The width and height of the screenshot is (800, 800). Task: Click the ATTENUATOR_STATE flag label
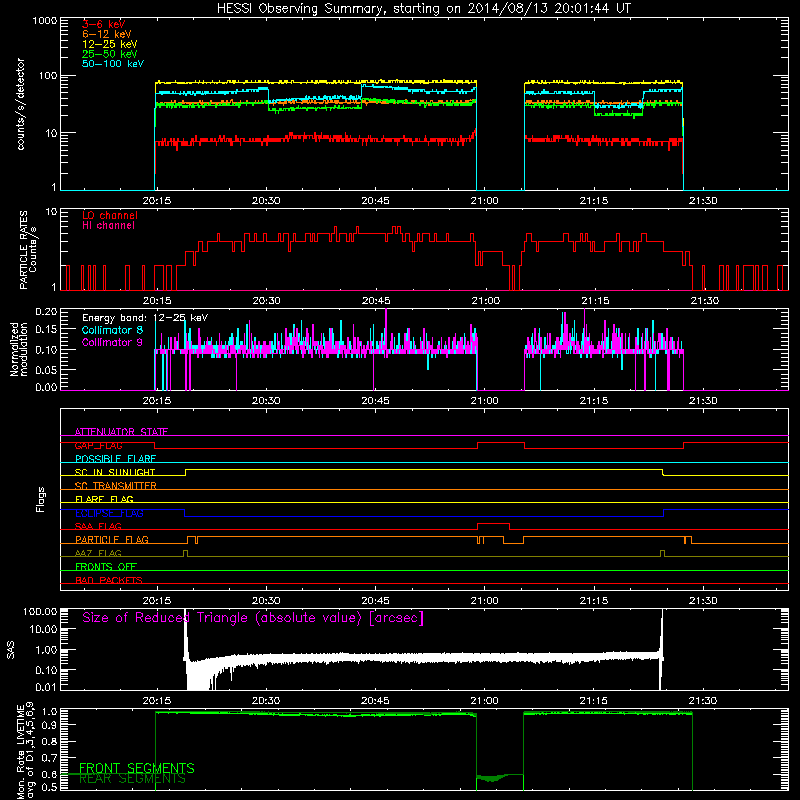pyautogui.click(x=121, y=432)
